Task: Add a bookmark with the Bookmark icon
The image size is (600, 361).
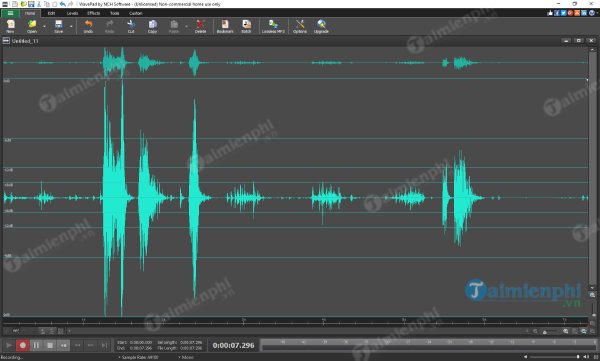Action: pos(225,26)
